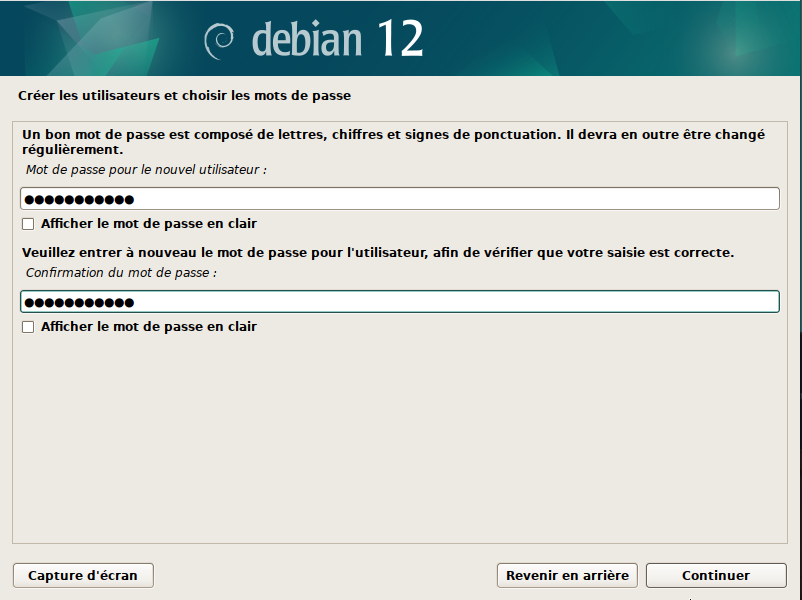Focus the new user password field
The height and width of the screenshot is (600, 802).
click(400, 198)
